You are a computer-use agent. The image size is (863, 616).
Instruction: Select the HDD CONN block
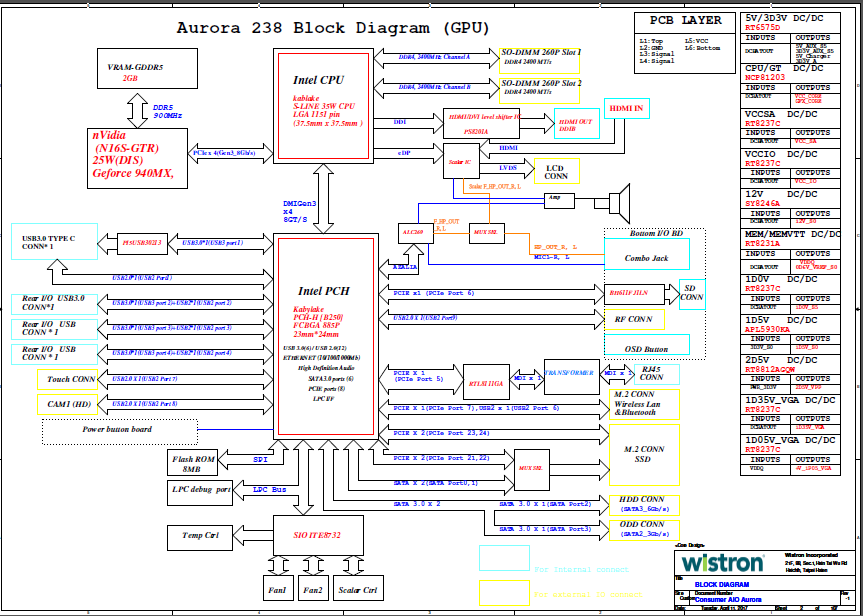(x=641, y=503)
